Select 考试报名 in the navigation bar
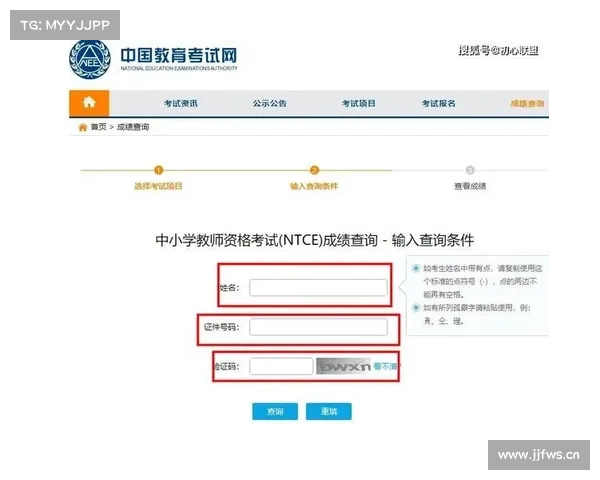This screenshot has width=600, height=480. coord(438,104)
